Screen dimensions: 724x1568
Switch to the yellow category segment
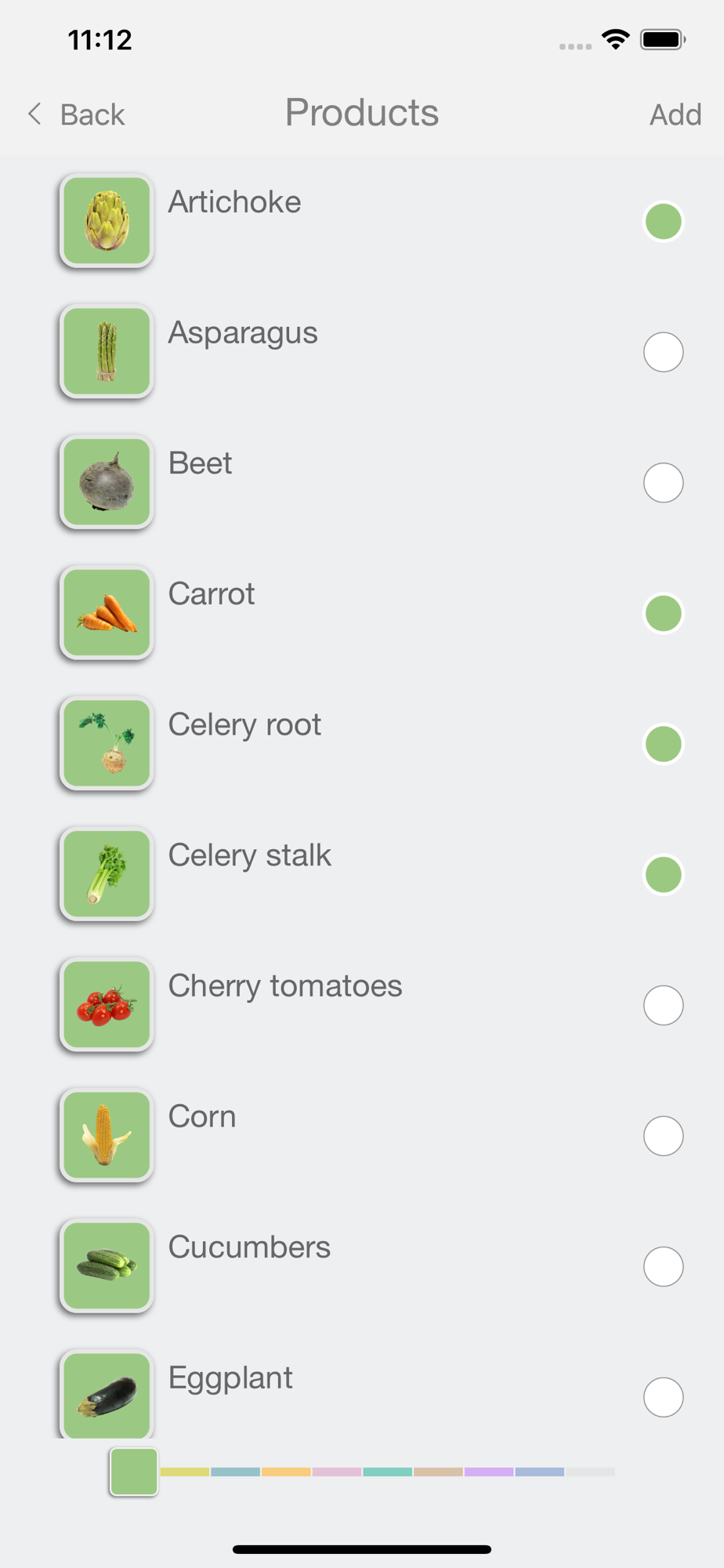(185, 1472)
